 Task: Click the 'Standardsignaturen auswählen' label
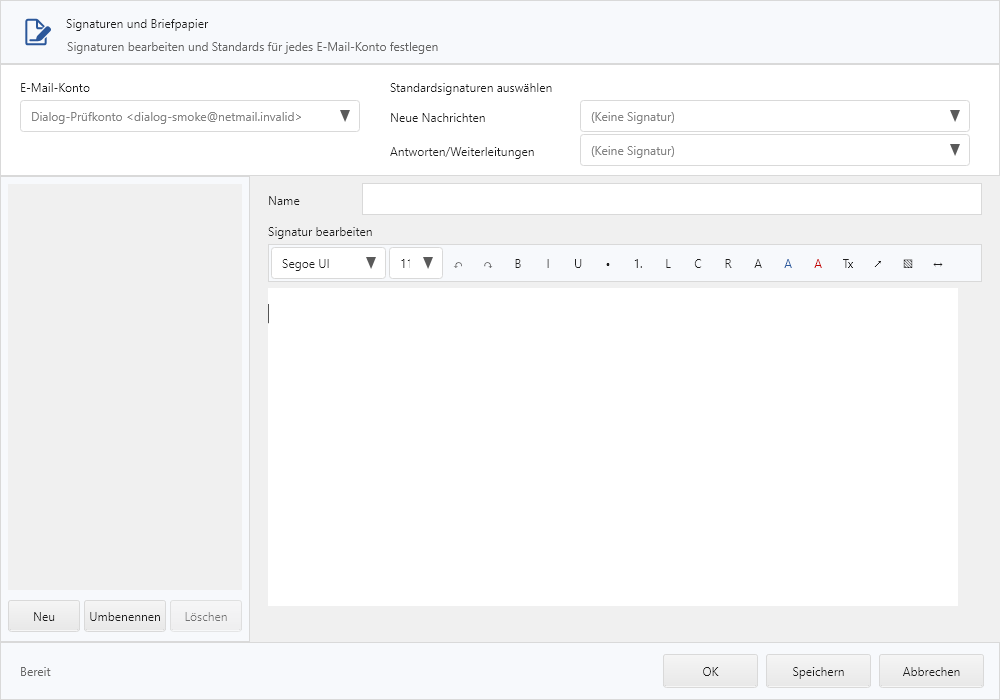[x=471, y=88]
